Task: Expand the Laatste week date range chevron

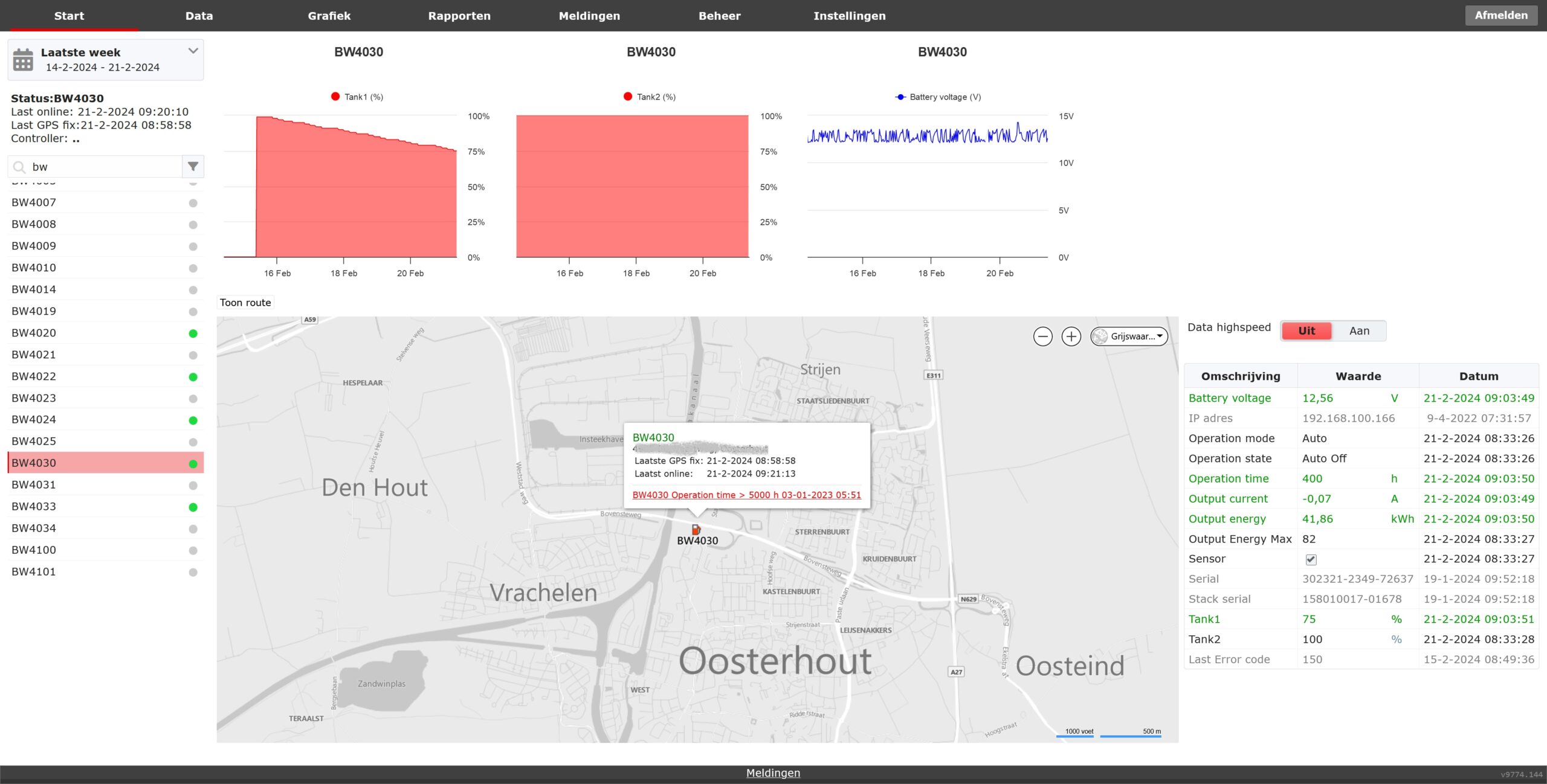Action: tap(193, 51)
